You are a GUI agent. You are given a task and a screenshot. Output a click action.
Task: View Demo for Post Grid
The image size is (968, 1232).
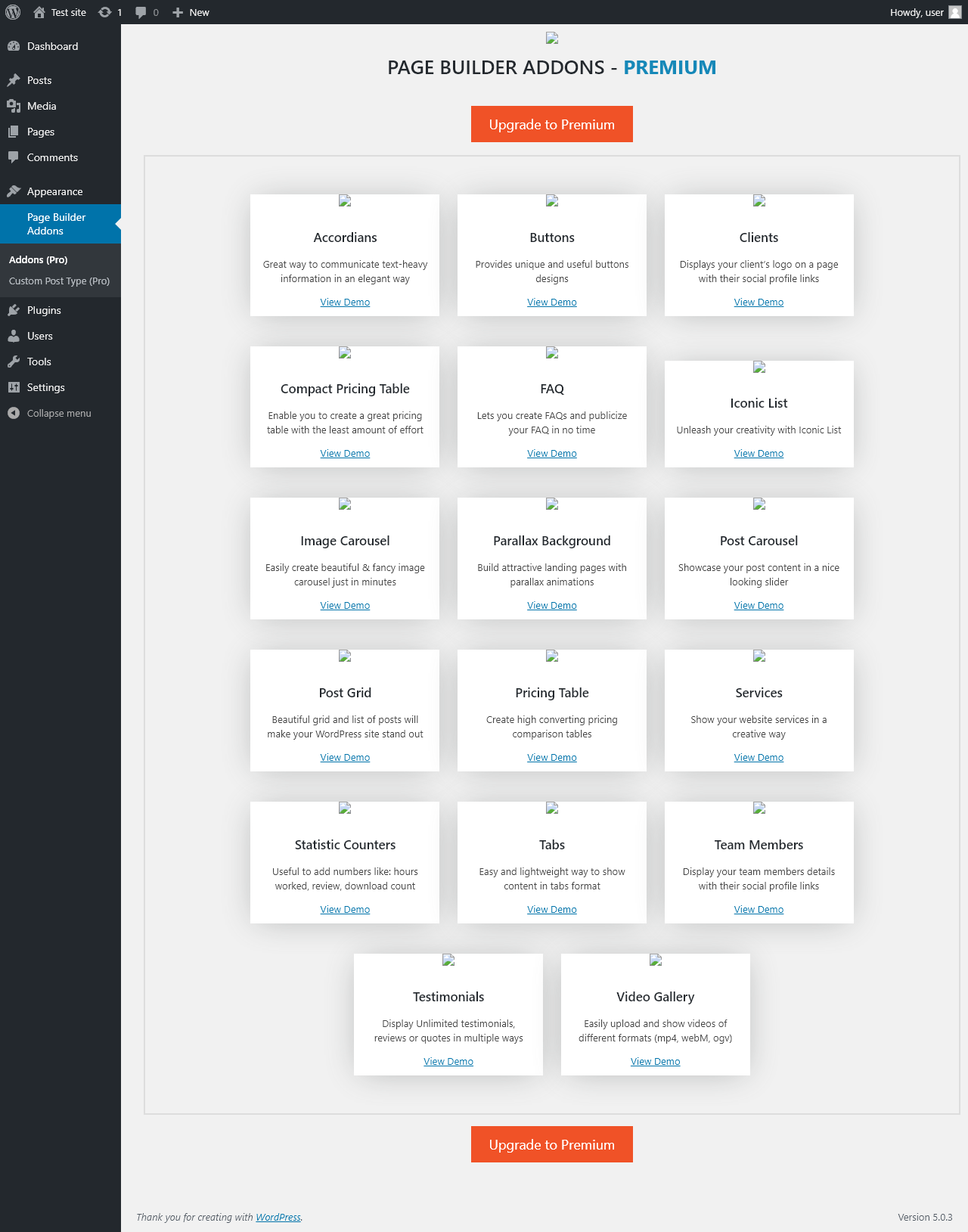coord(345,757)
